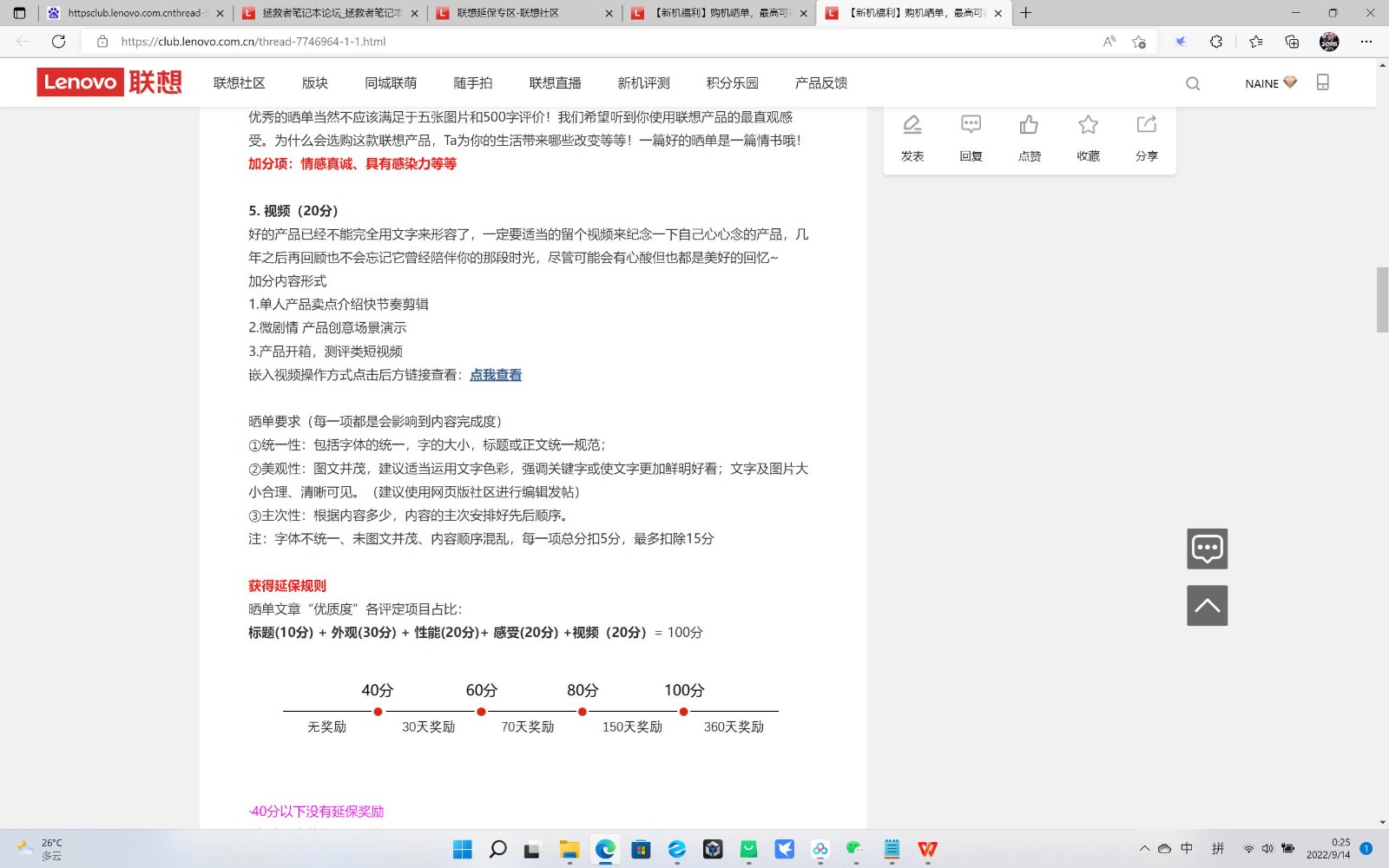Switch to the httpsclub.lenovo.com tab
Screen dimensions: 1389x868
135,13
